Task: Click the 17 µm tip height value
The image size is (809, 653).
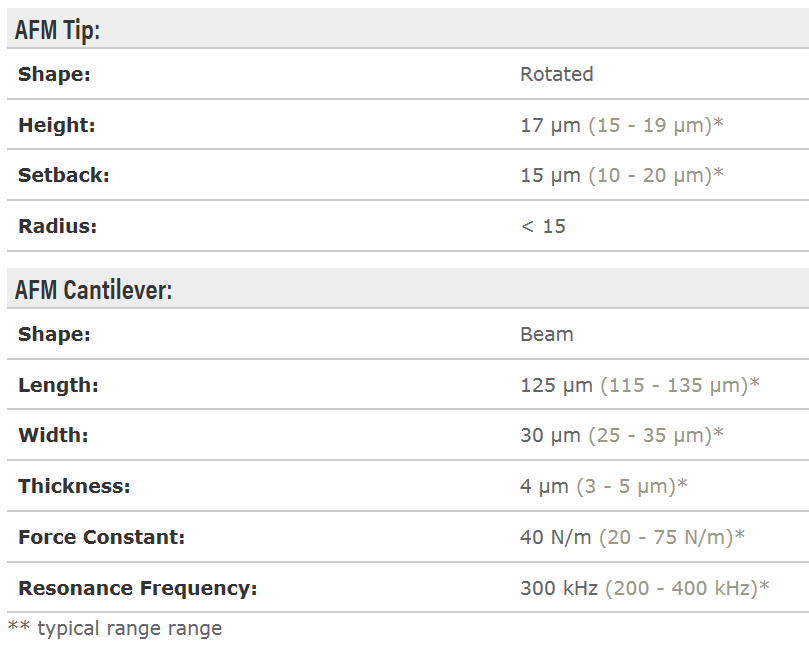Action: [x=550, y=125]
